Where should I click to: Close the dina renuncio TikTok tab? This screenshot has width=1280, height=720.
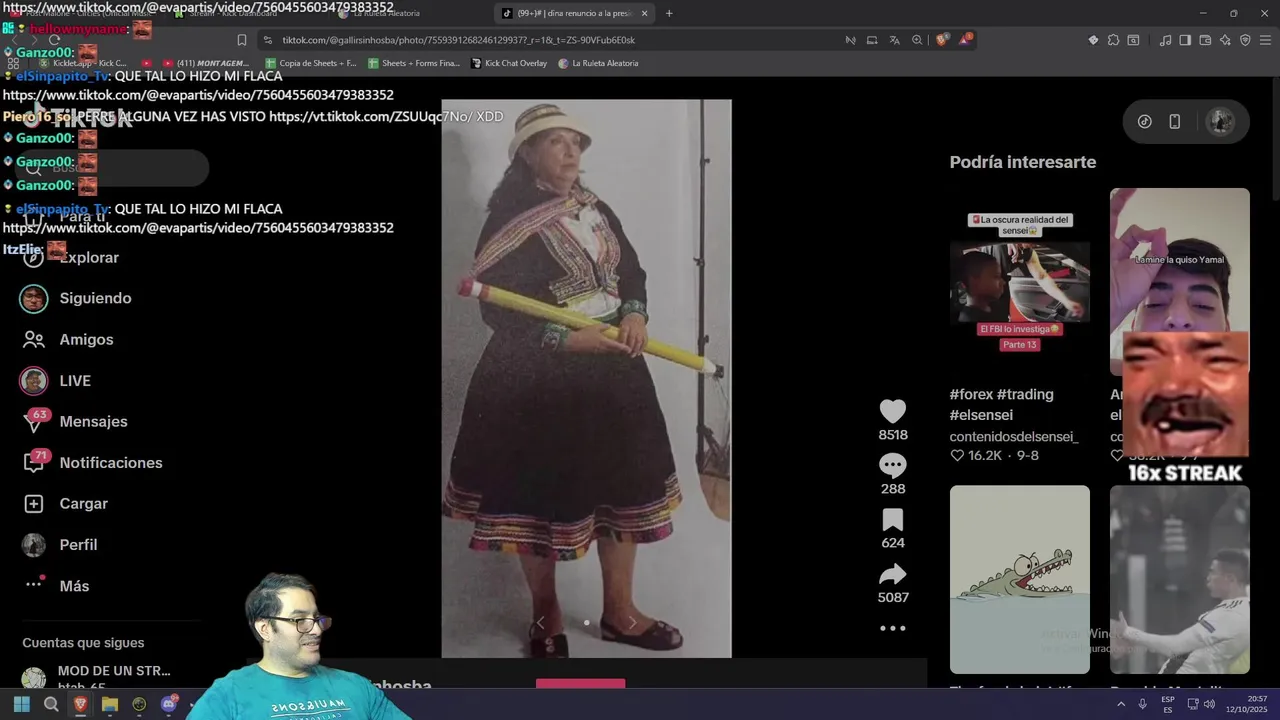[x=644, y=13]
